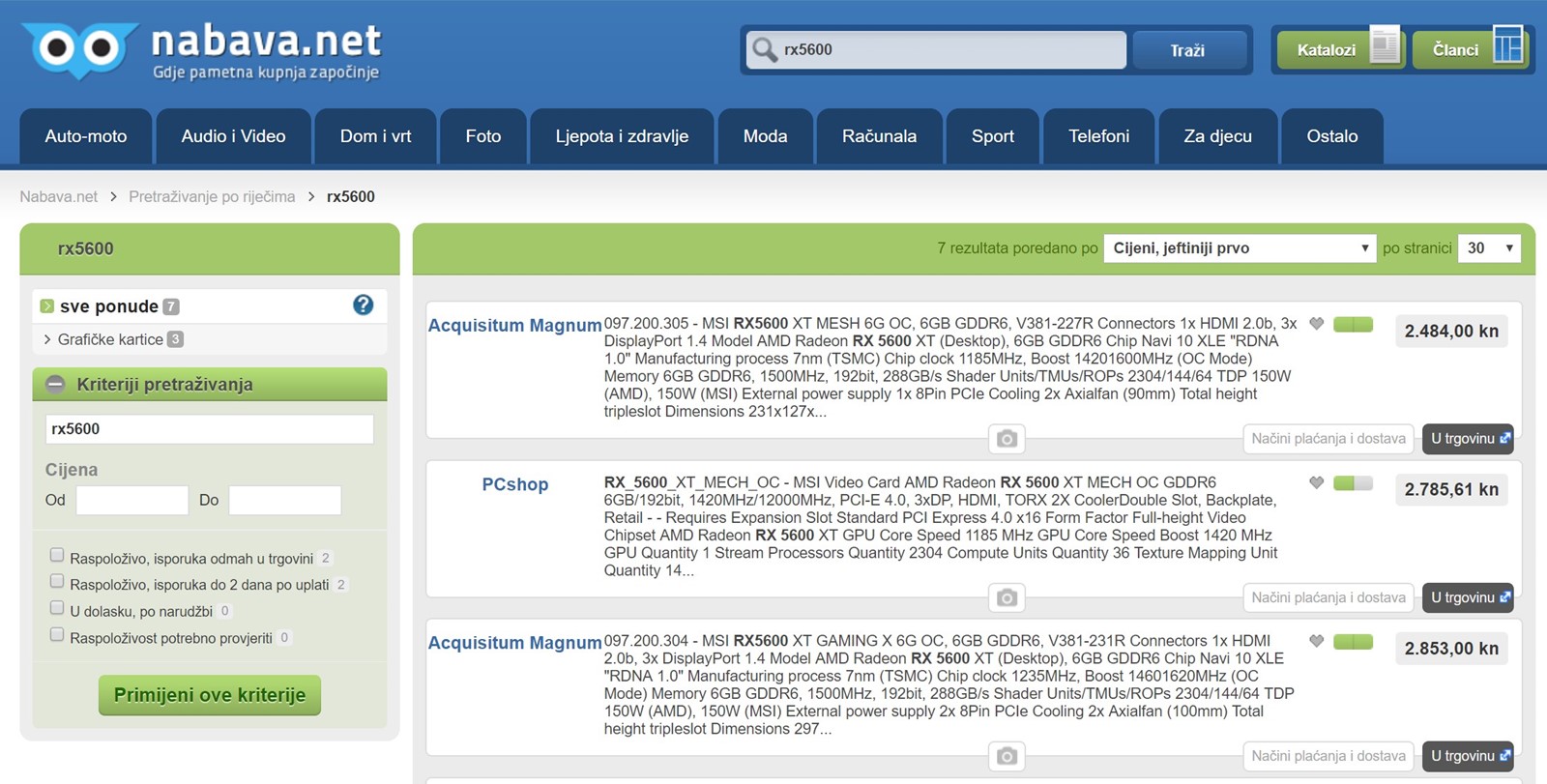This screenshot has height=784, width=1547.
Task: Expand the Grafičke kartice category
Action: pos(110,339)
